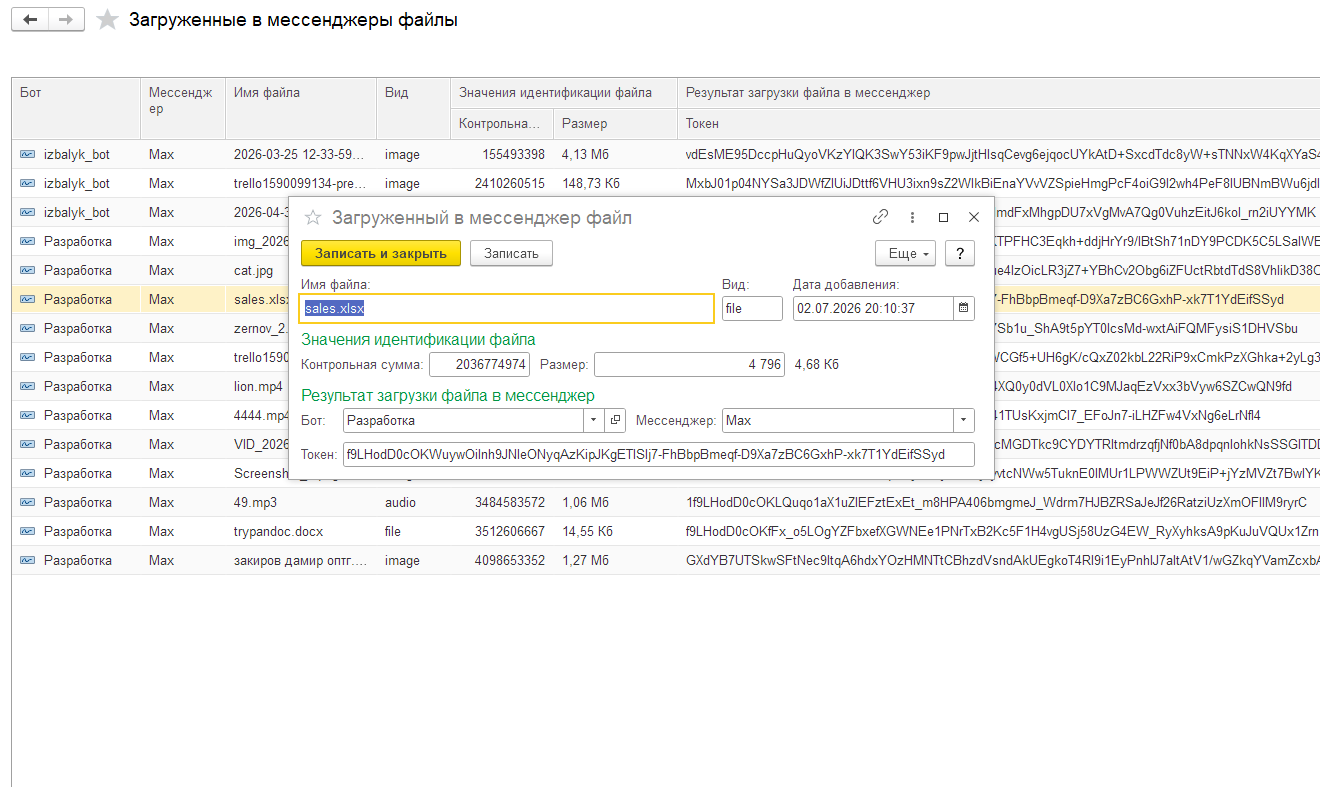Go forward using the right arrow button
Viewport: 1320px width, 787px height.
coord(66,20)
